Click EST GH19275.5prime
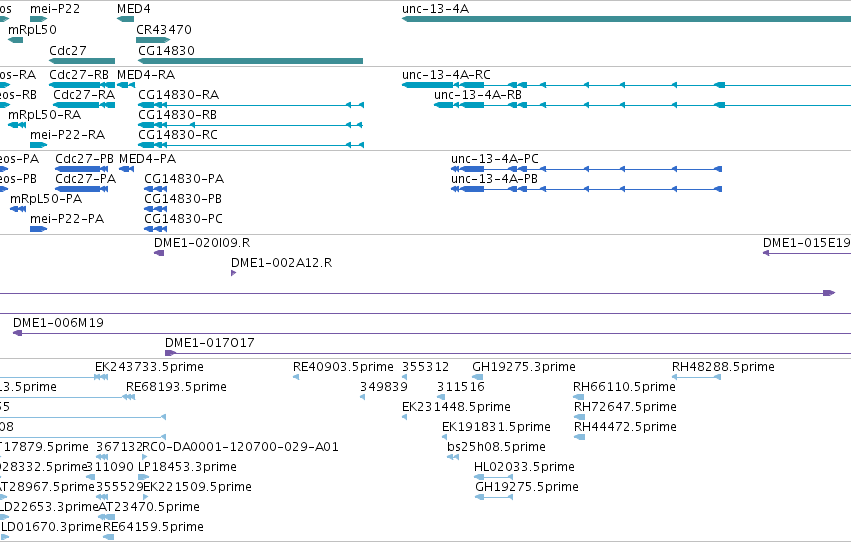Viewport: 851px width, 542px height. (494, 498)
